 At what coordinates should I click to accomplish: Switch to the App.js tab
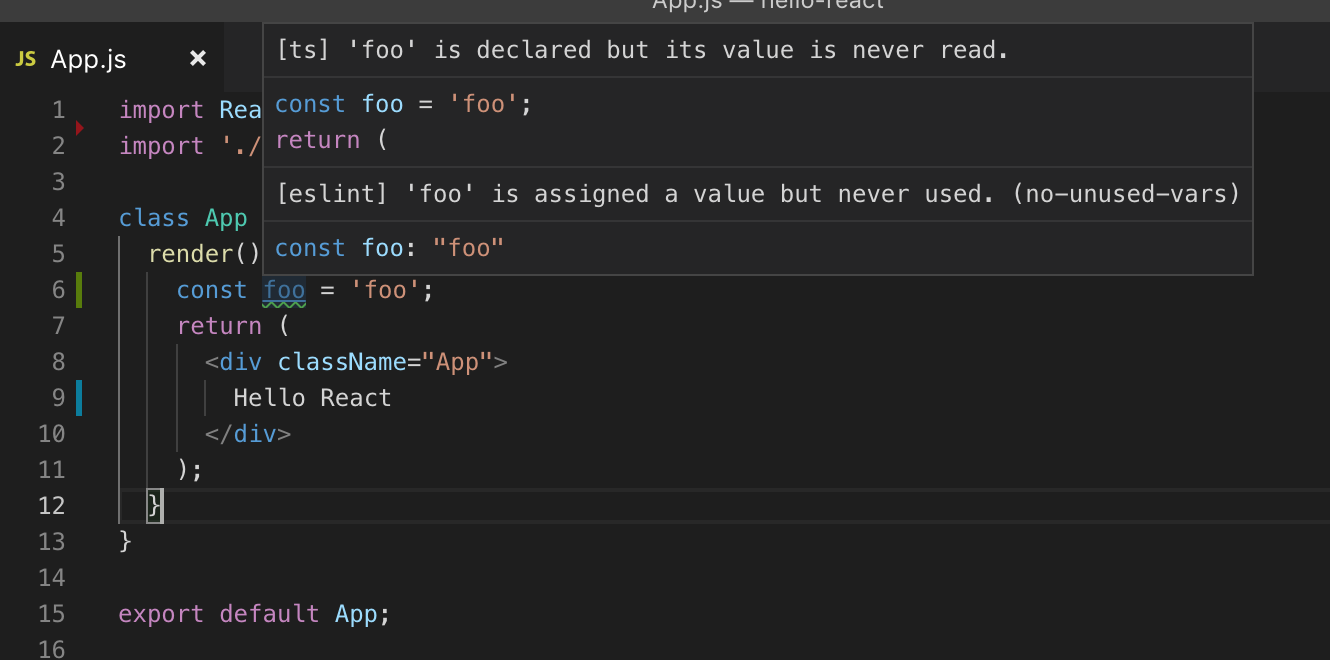tap(90, 59)
